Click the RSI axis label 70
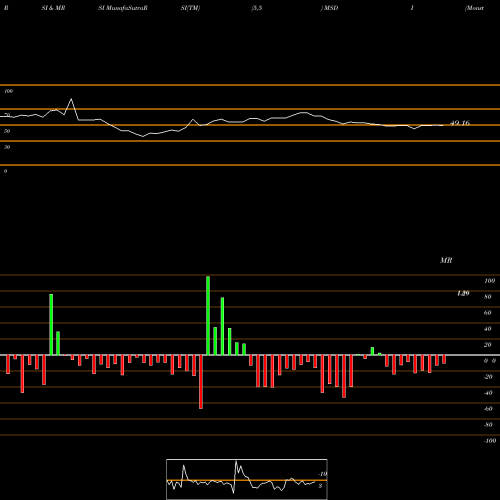Screen dimensions: 500x500 7,115
